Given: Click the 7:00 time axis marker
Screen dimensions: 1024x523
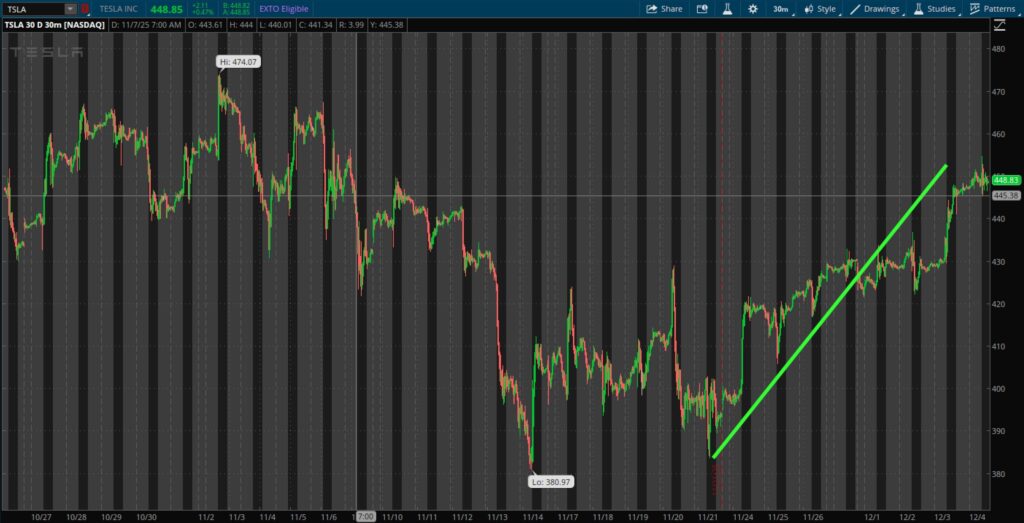Looking at the screenshot, I should 365,517.
